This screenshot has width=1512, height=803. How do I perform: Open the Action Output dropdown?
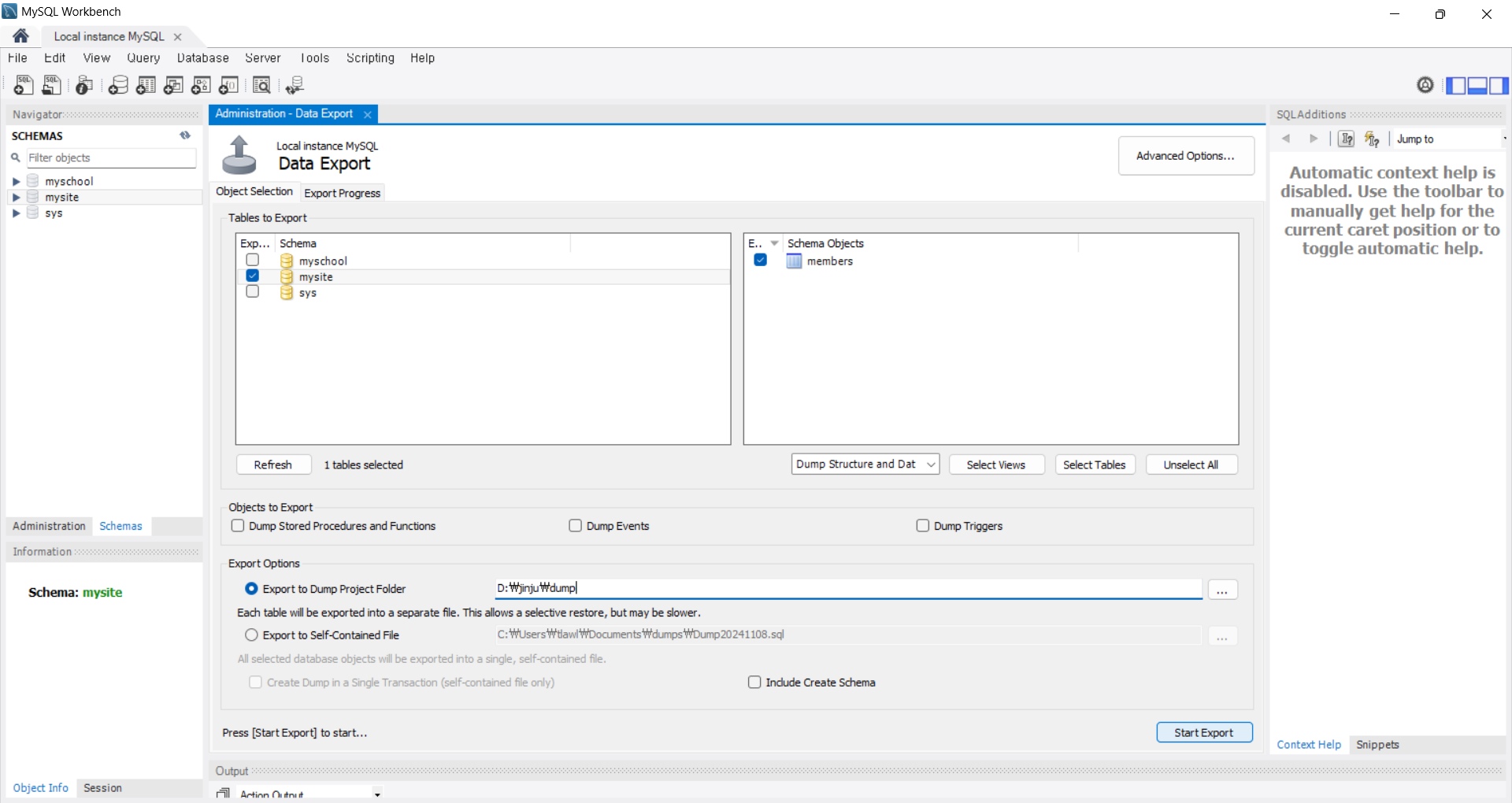[x=377, y=794]
